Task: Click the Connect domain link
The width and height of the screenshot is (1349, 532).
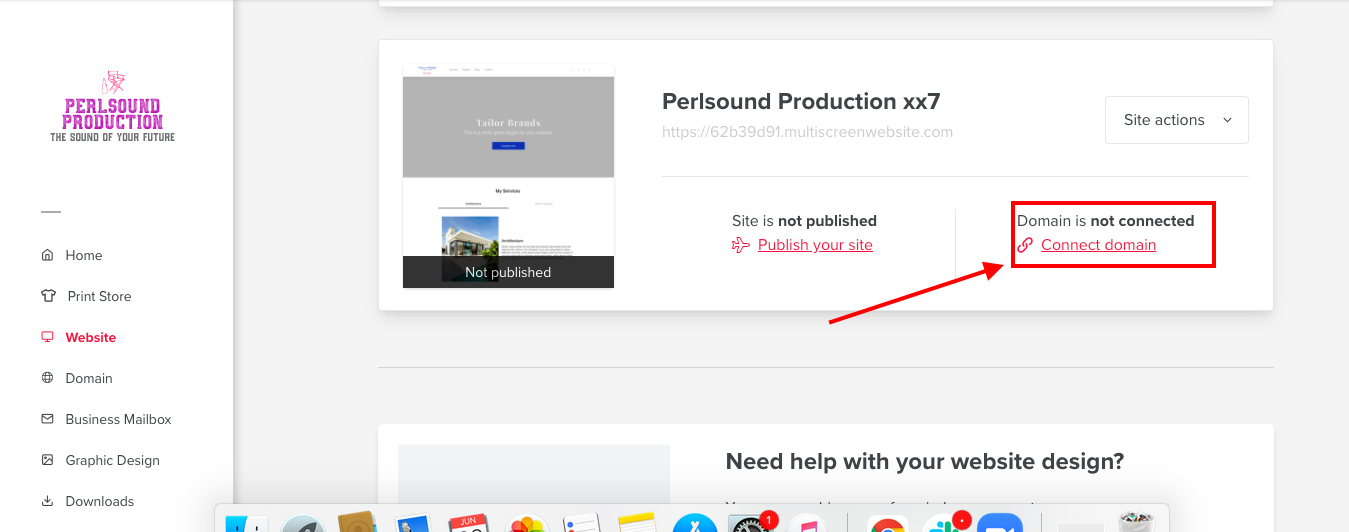Action: [x=1098, y=245]
